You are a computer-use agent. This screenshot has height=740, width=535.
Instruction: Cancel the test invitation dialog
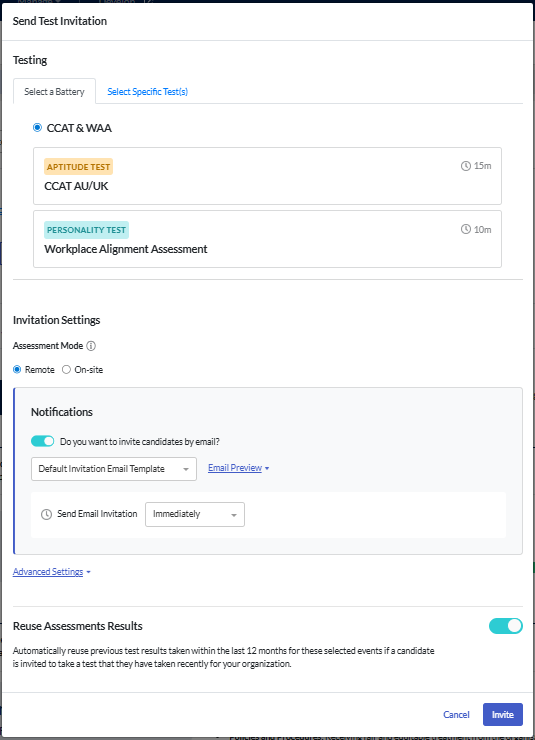coord(456,715)
